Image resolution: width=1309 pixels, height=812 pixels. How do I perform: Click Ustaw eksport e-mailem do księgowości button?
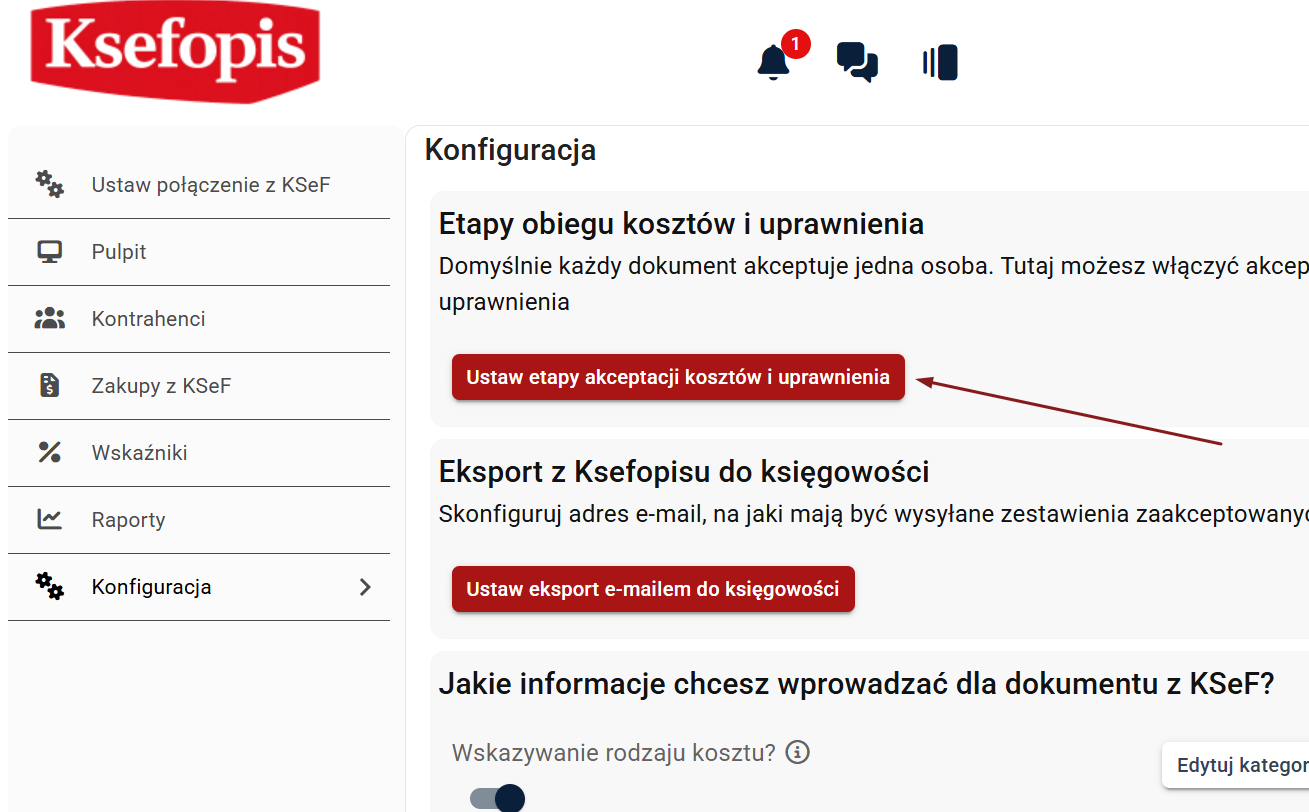653,589
